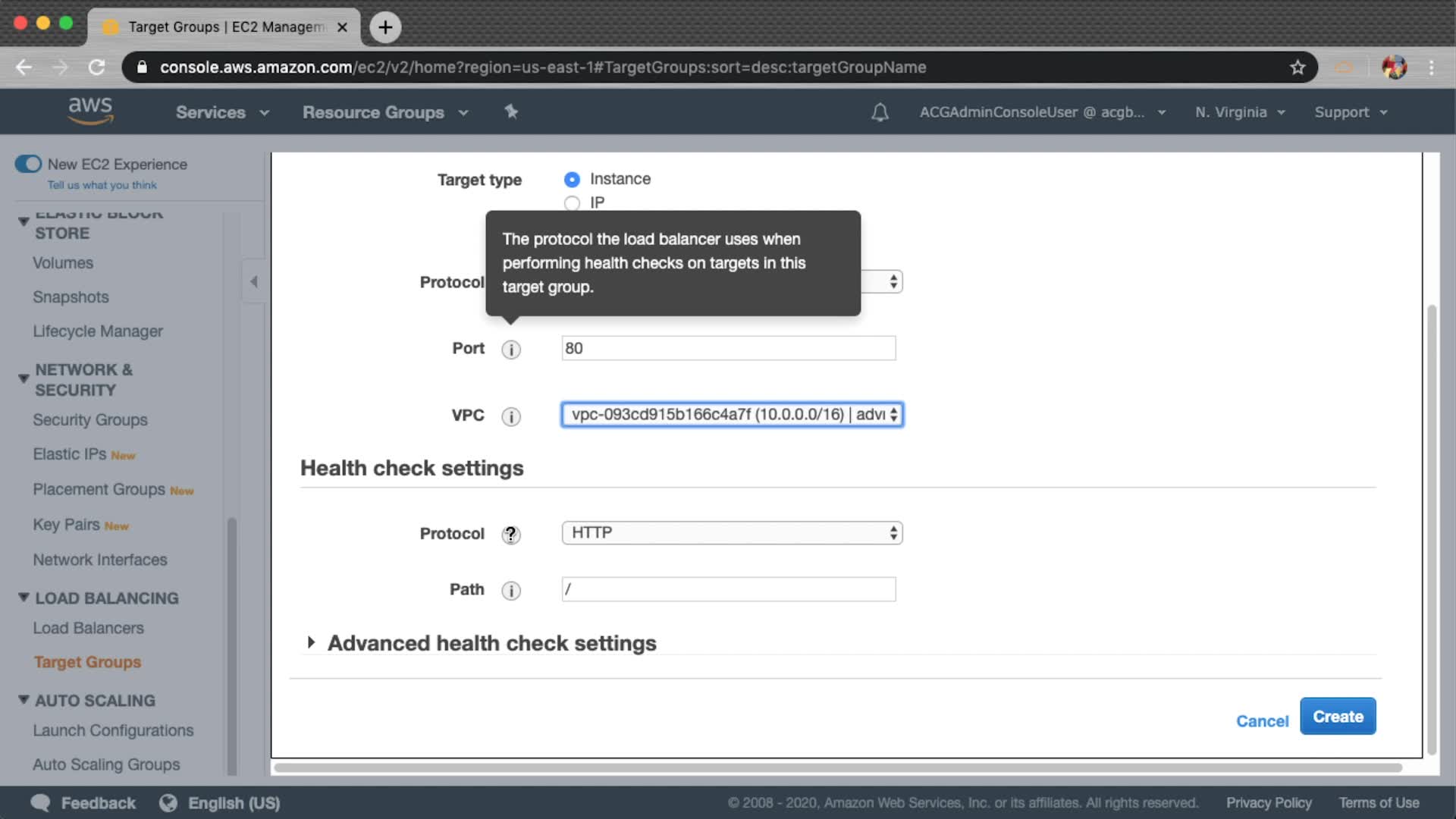This screenshot has height=819, width=1456.
Task: Toggle the New EC2 Experience switch
Action: 29,165
